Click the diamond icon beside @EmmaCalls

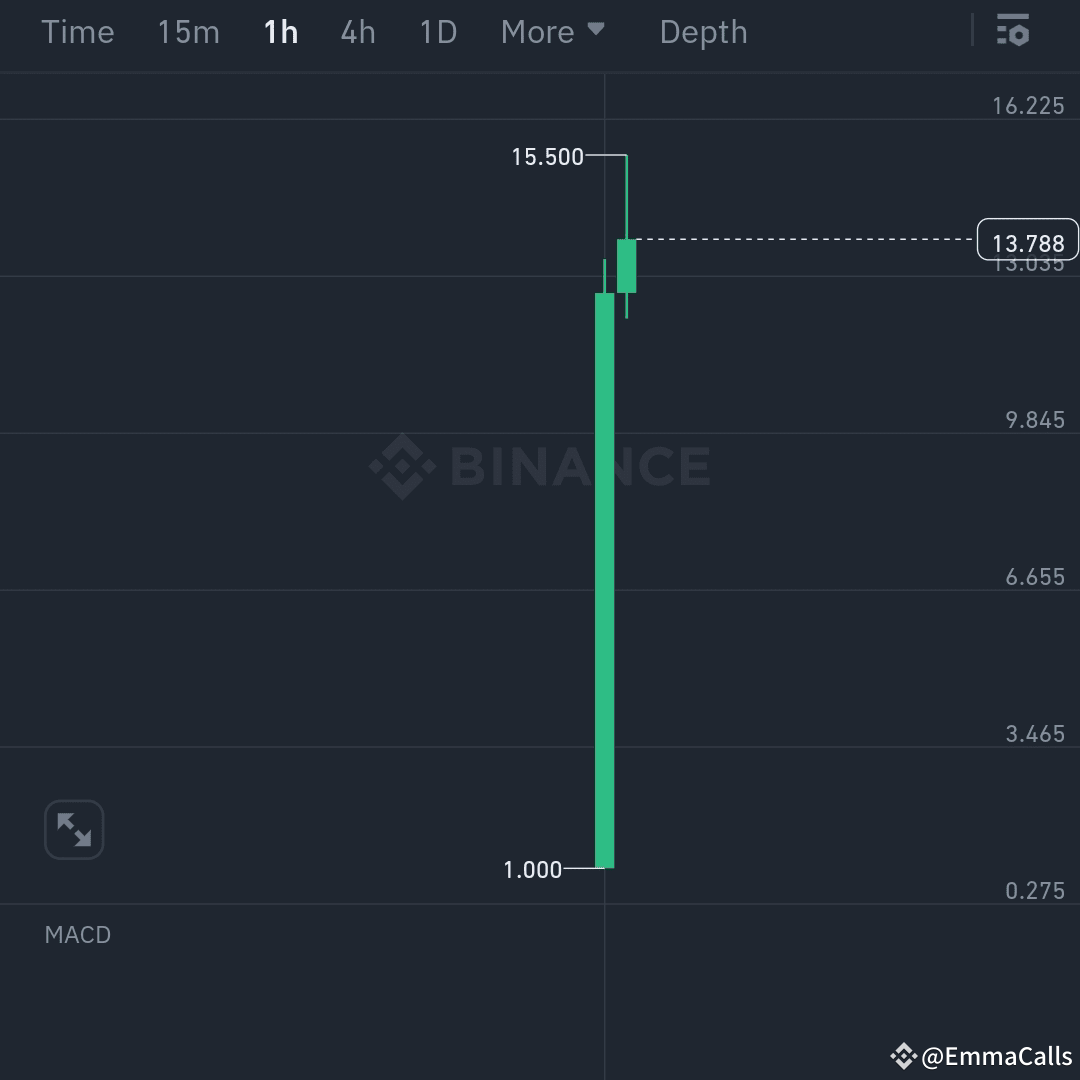903,1056
